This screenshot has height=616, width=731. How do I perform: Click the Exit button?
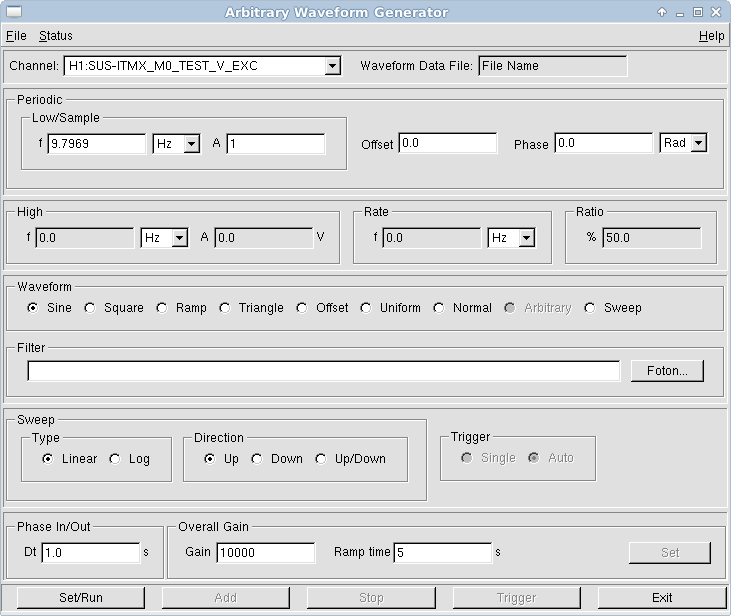click(x=662, y=598)
